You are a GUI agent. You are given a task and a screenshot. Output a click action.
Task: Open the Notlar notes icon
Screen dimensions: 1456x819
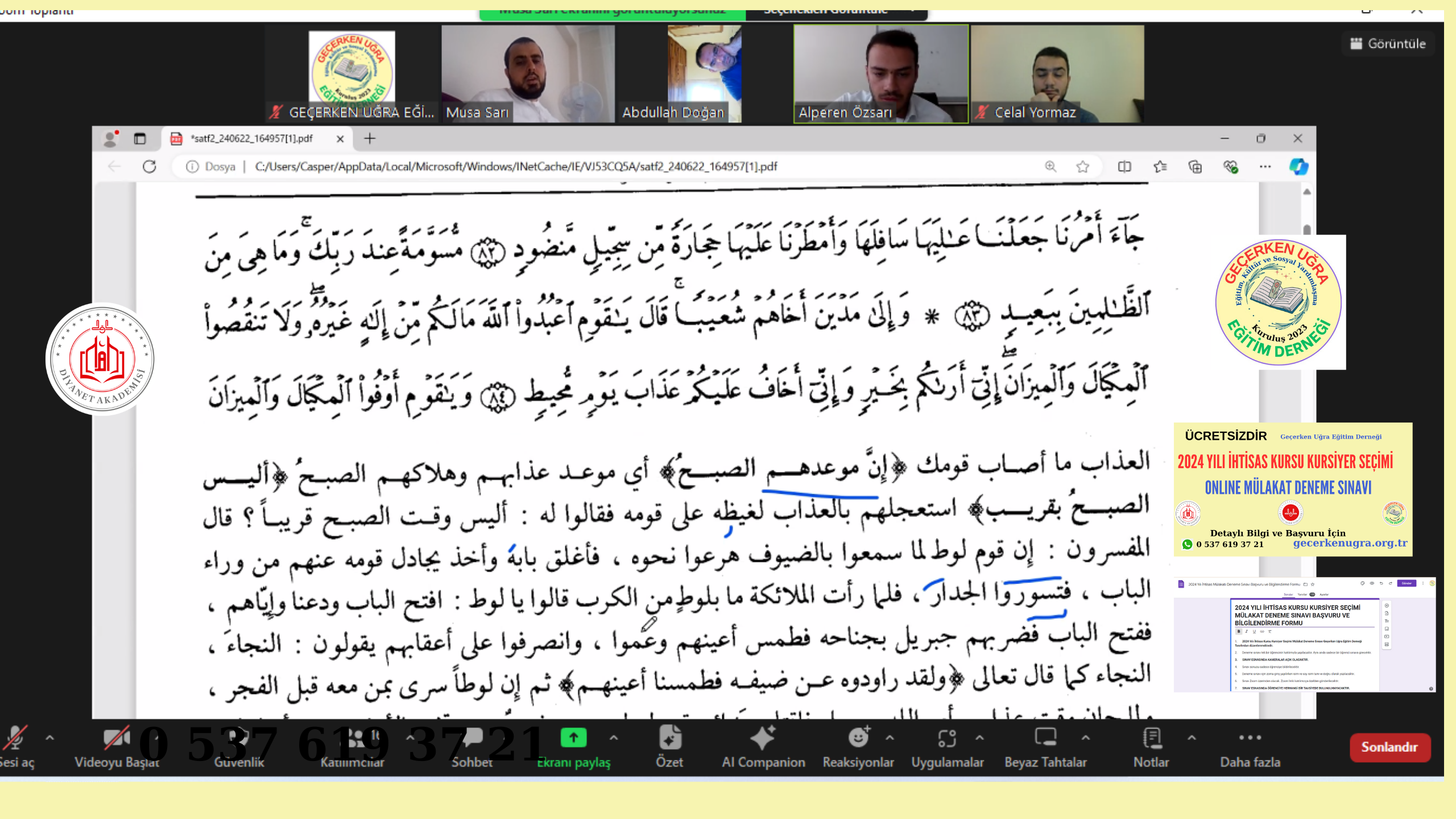[1151, 738]
